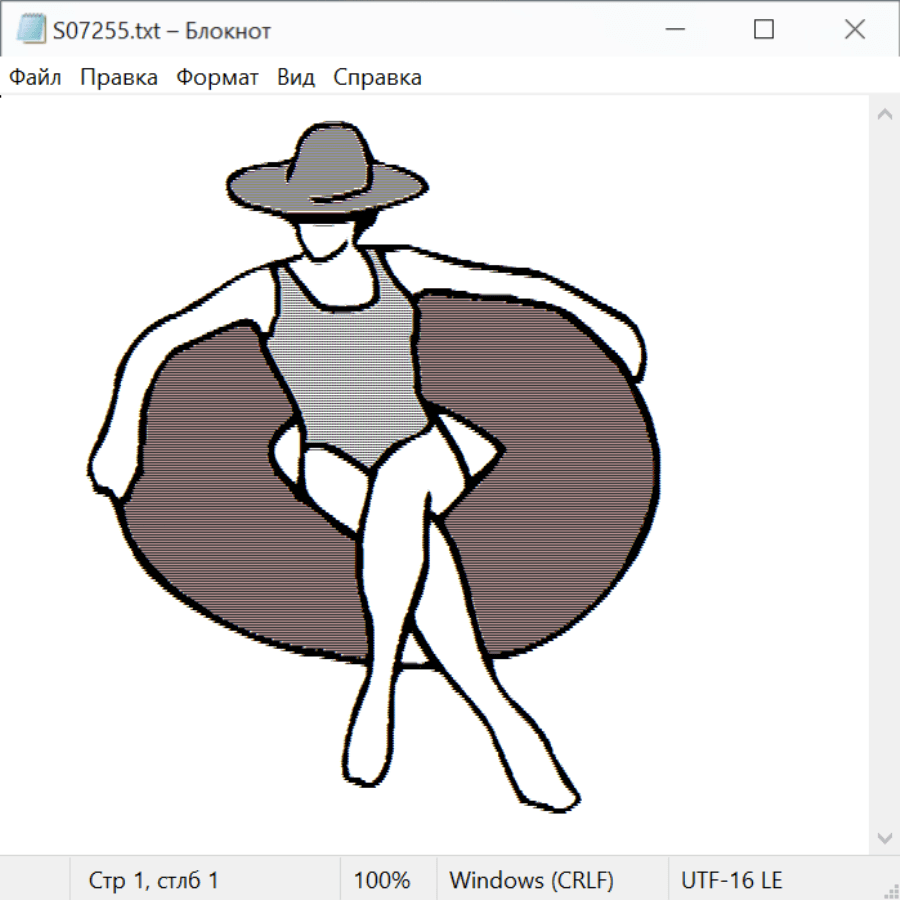This screenshot has height=900, width=900.
Task: Open the Справка menu
Action: coord(377,77)
